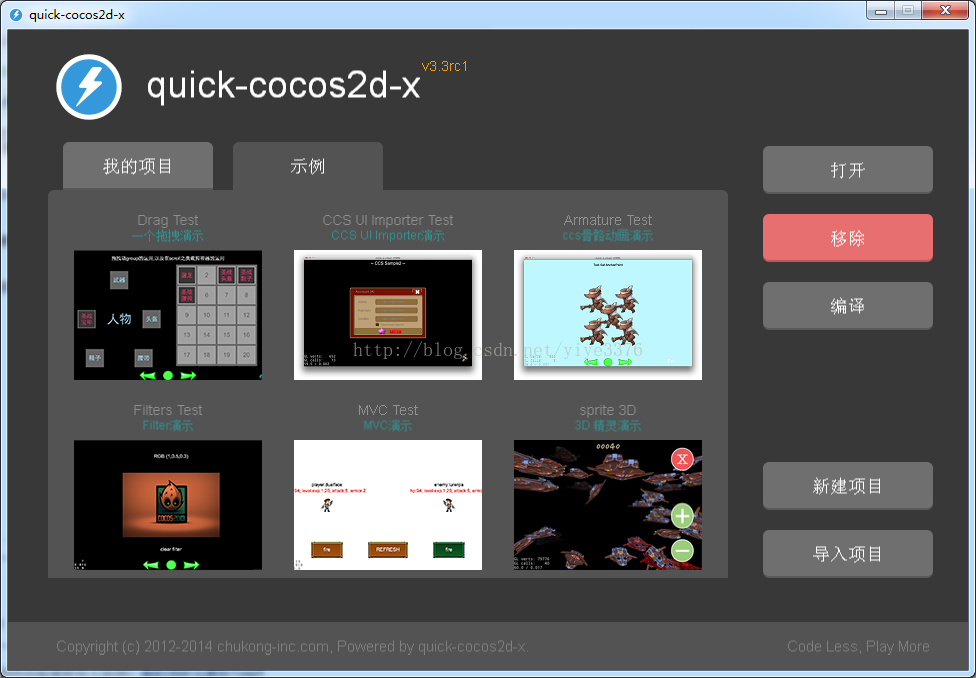The width and height of the screenshot is (976, 678).
Task: Click green minus icon in sprite 3D preview
Action: pos(682,550)
